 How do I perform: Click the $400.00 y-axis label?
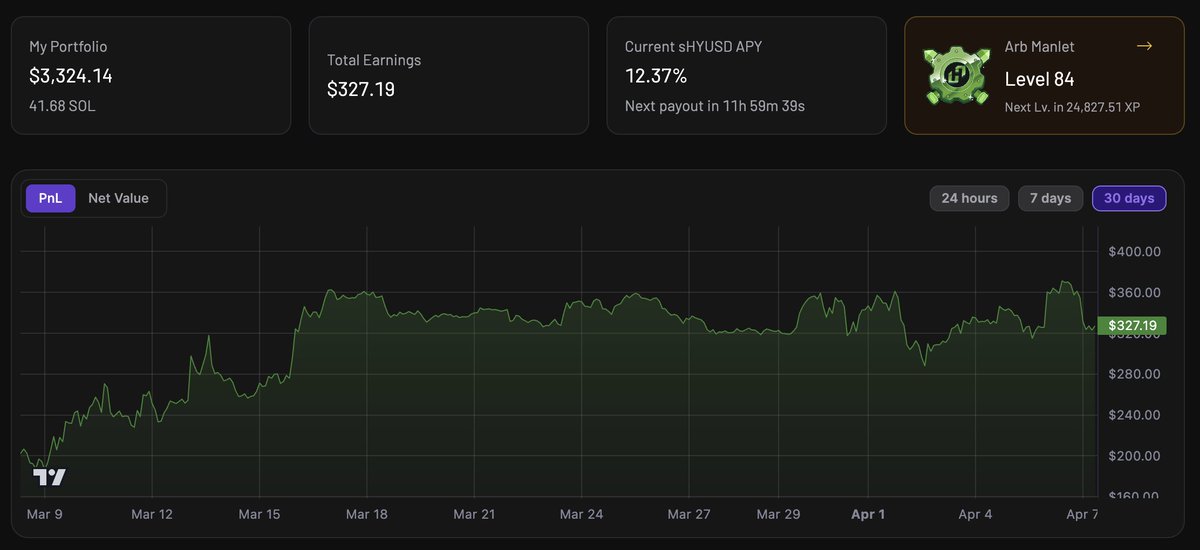(x=1134, y=252)
